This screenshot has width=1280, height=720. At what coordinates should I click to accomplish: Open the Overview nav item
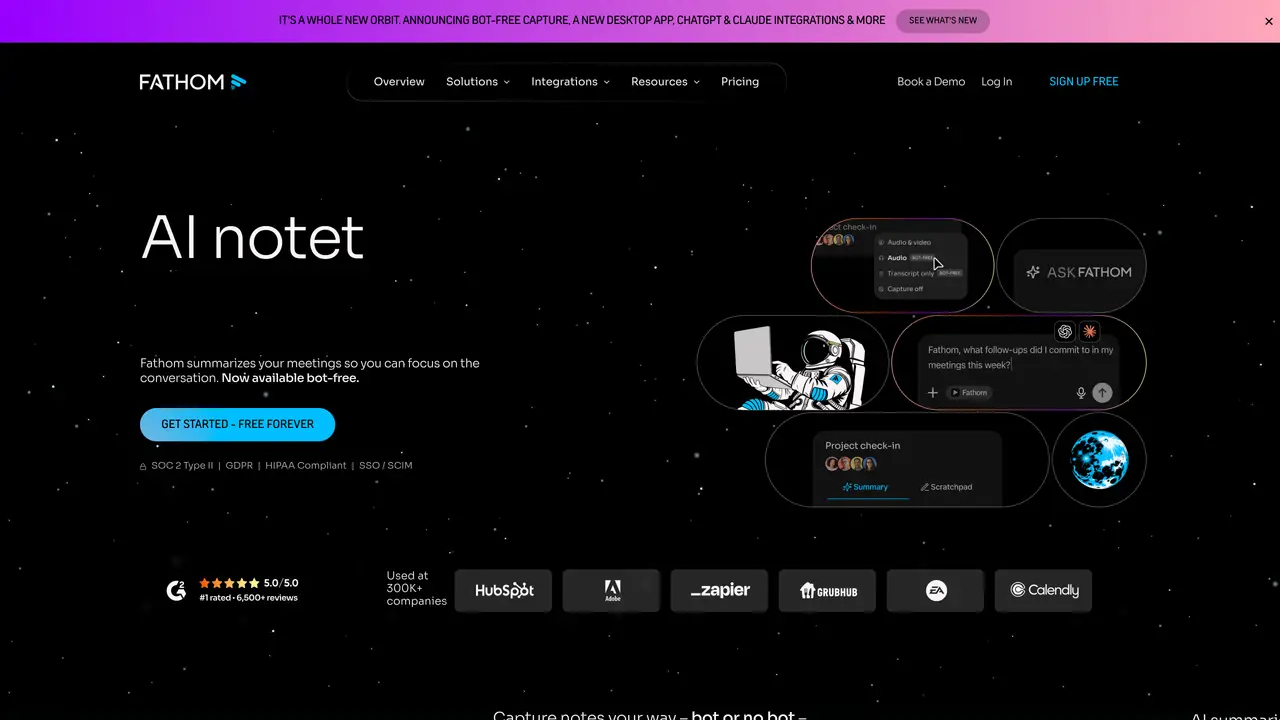[x=399, y=82]
